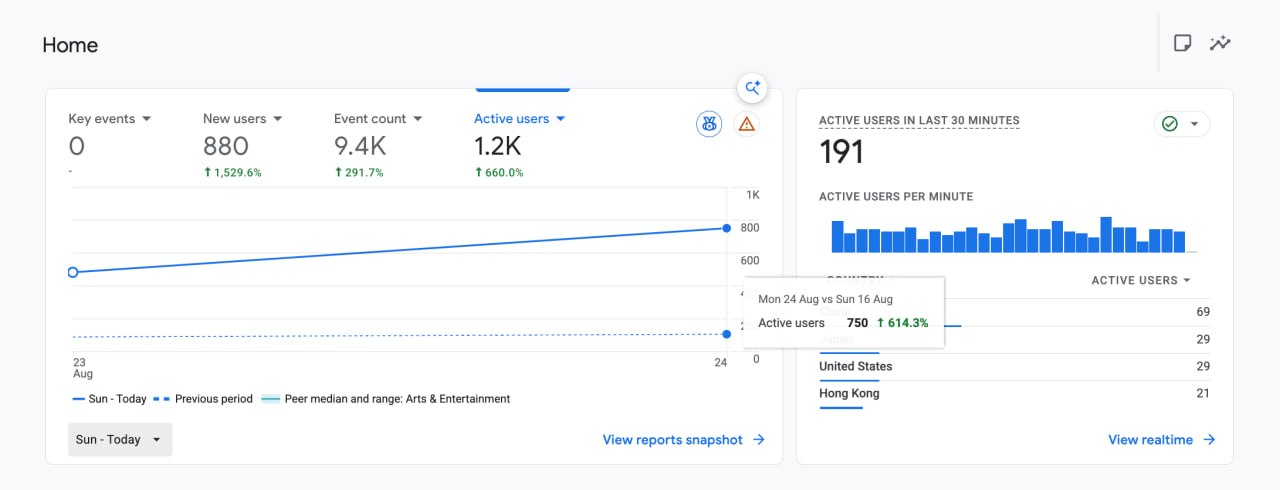Click the arrow next to View reports snapshot
Viewport: 1280px width, 490px height.
pos(759,440)
